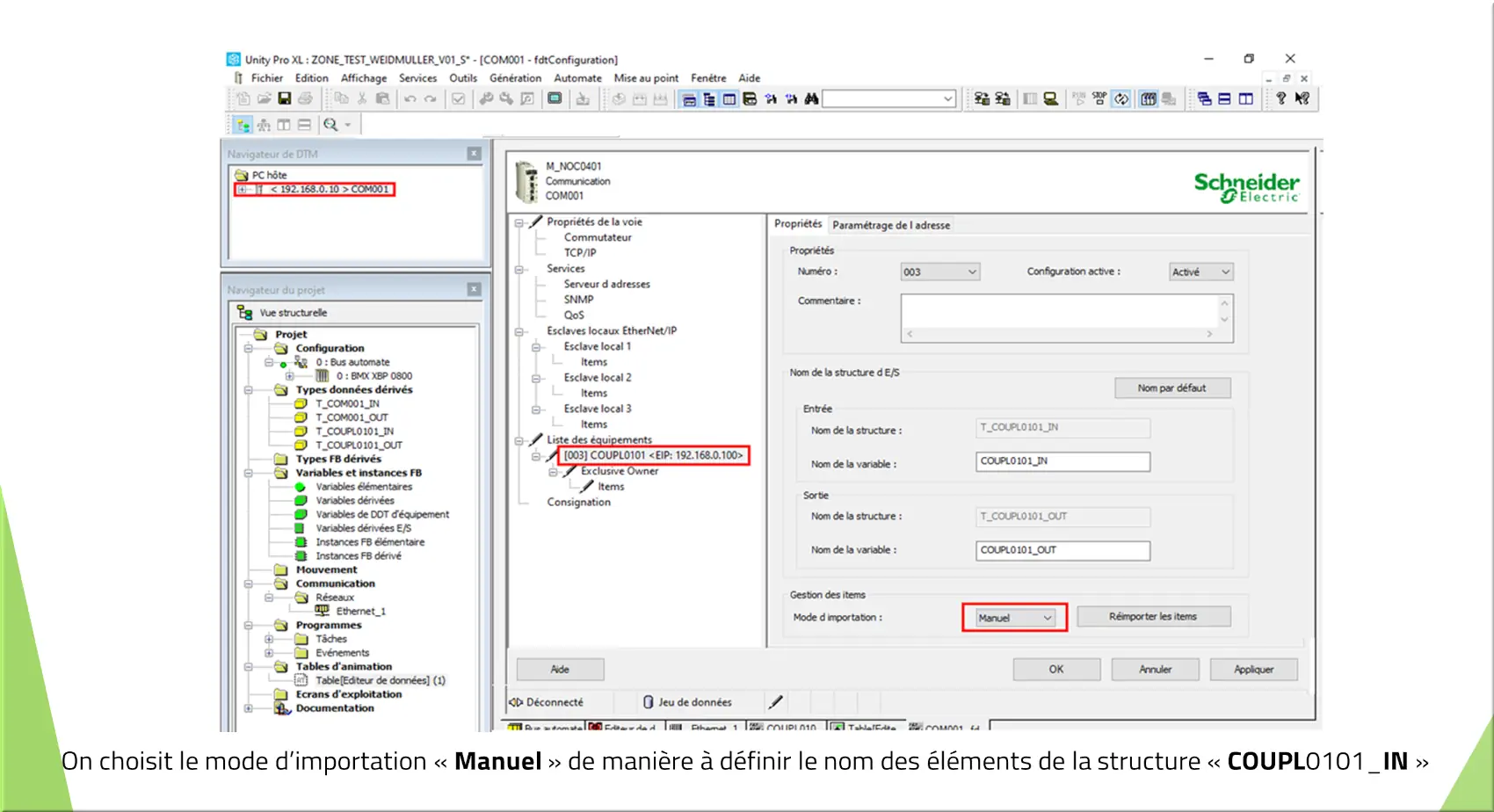This screenshot has width=1494, height=812.
Task: Click the M_NOC0401 module image
Action: 526,182
